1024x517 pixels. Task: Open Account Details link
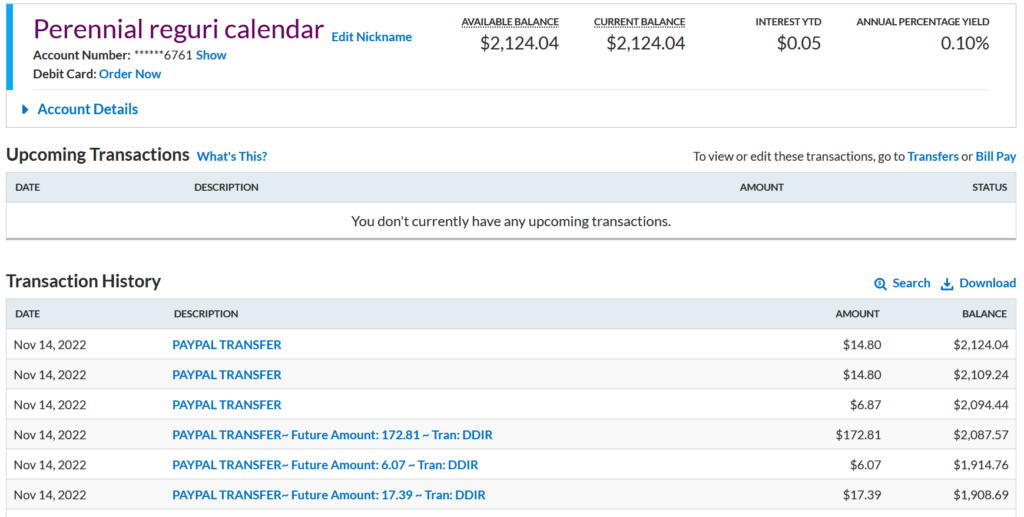pos(88,109)
